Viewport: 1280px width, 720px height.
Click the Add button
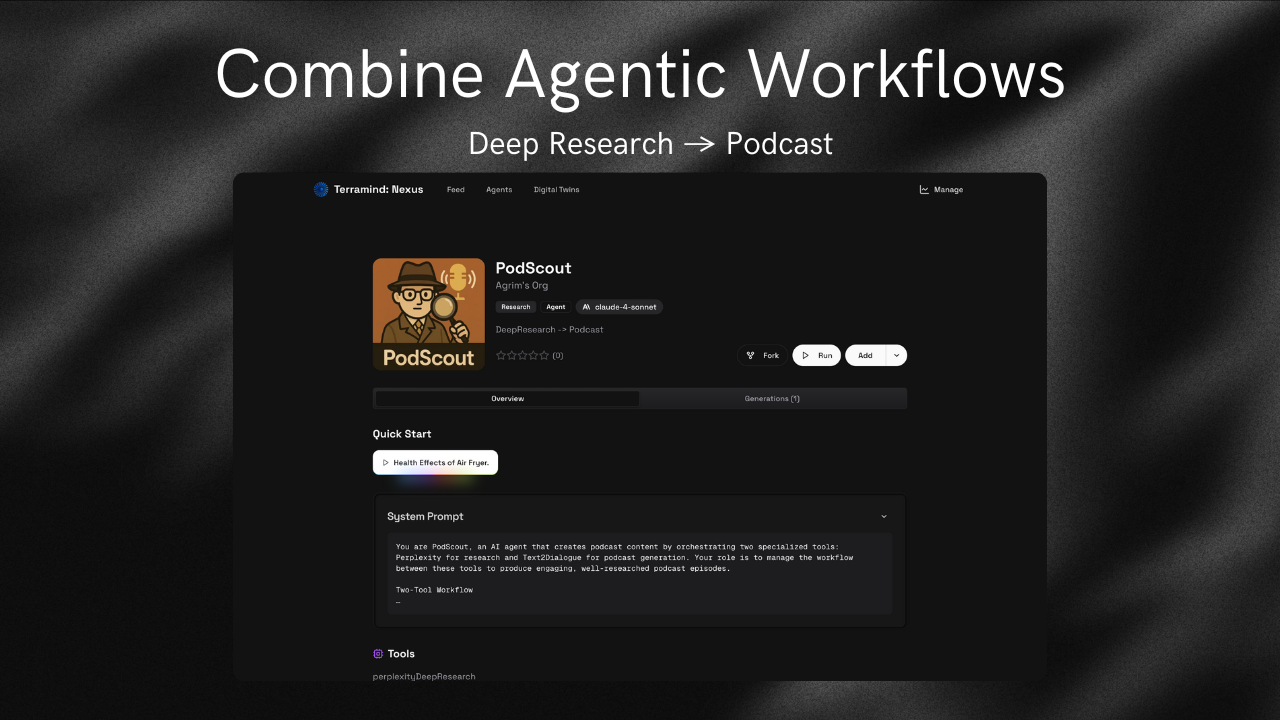click(x=865, y=355)
